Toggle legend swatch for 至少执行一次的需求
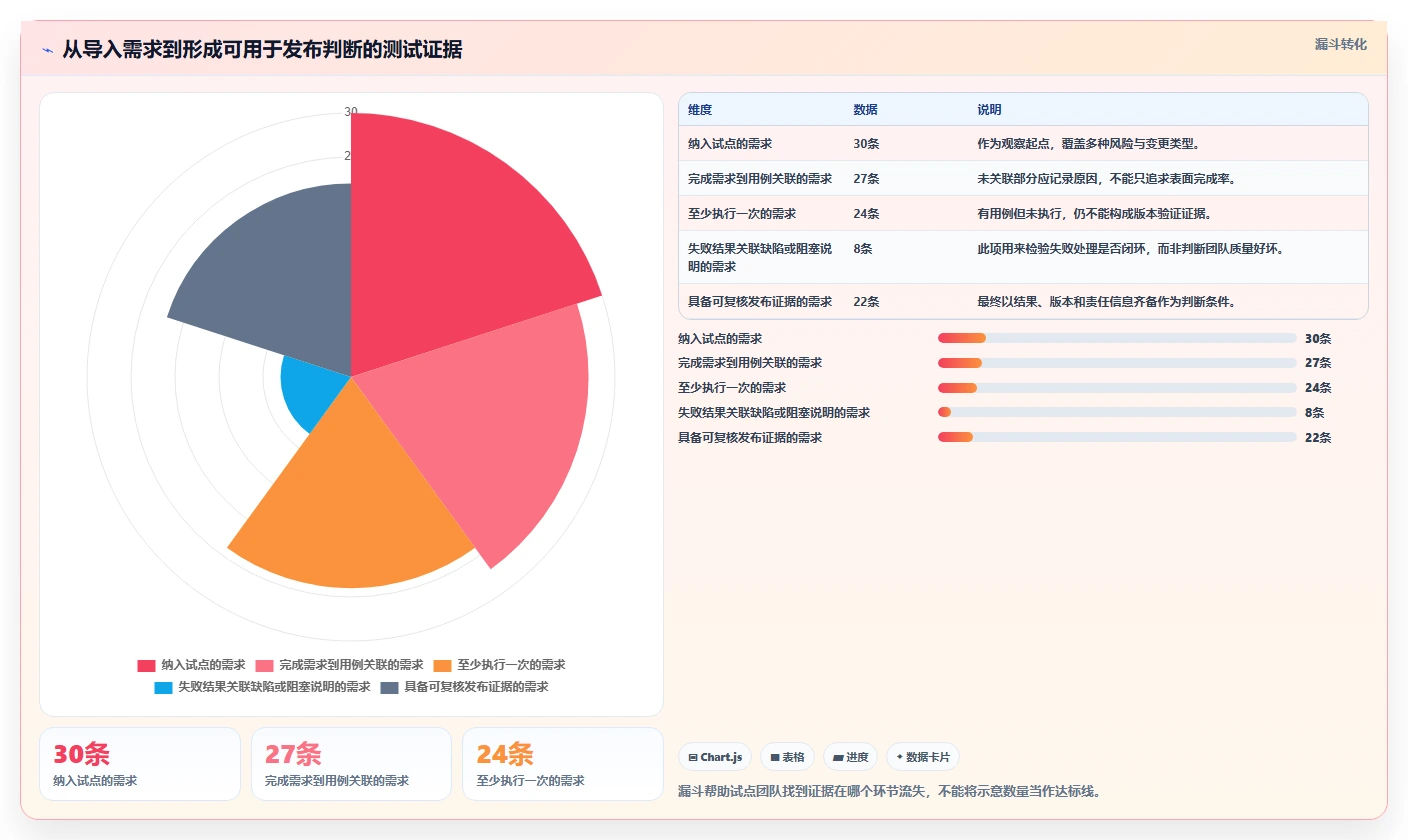 click(x=443, y=665)
